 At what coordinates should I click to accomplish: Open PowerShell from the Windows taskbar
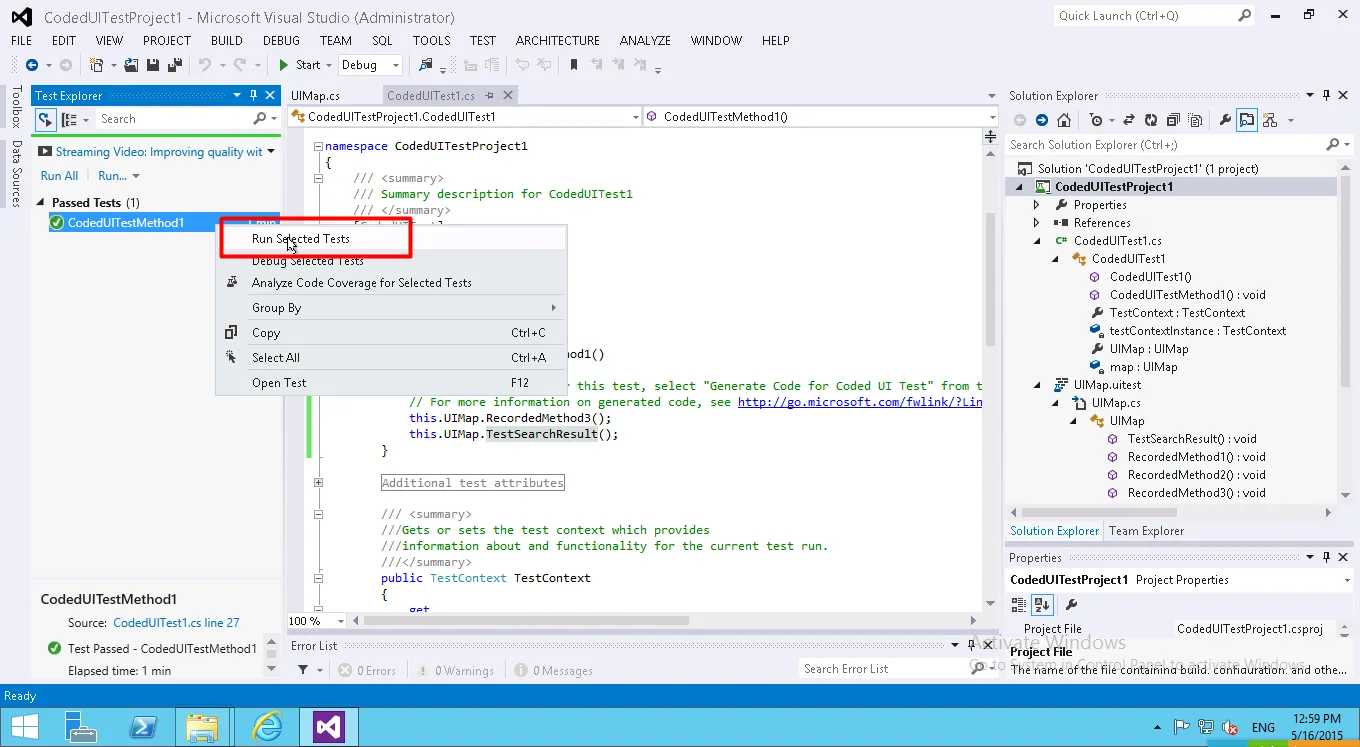[x=142, y=726]
